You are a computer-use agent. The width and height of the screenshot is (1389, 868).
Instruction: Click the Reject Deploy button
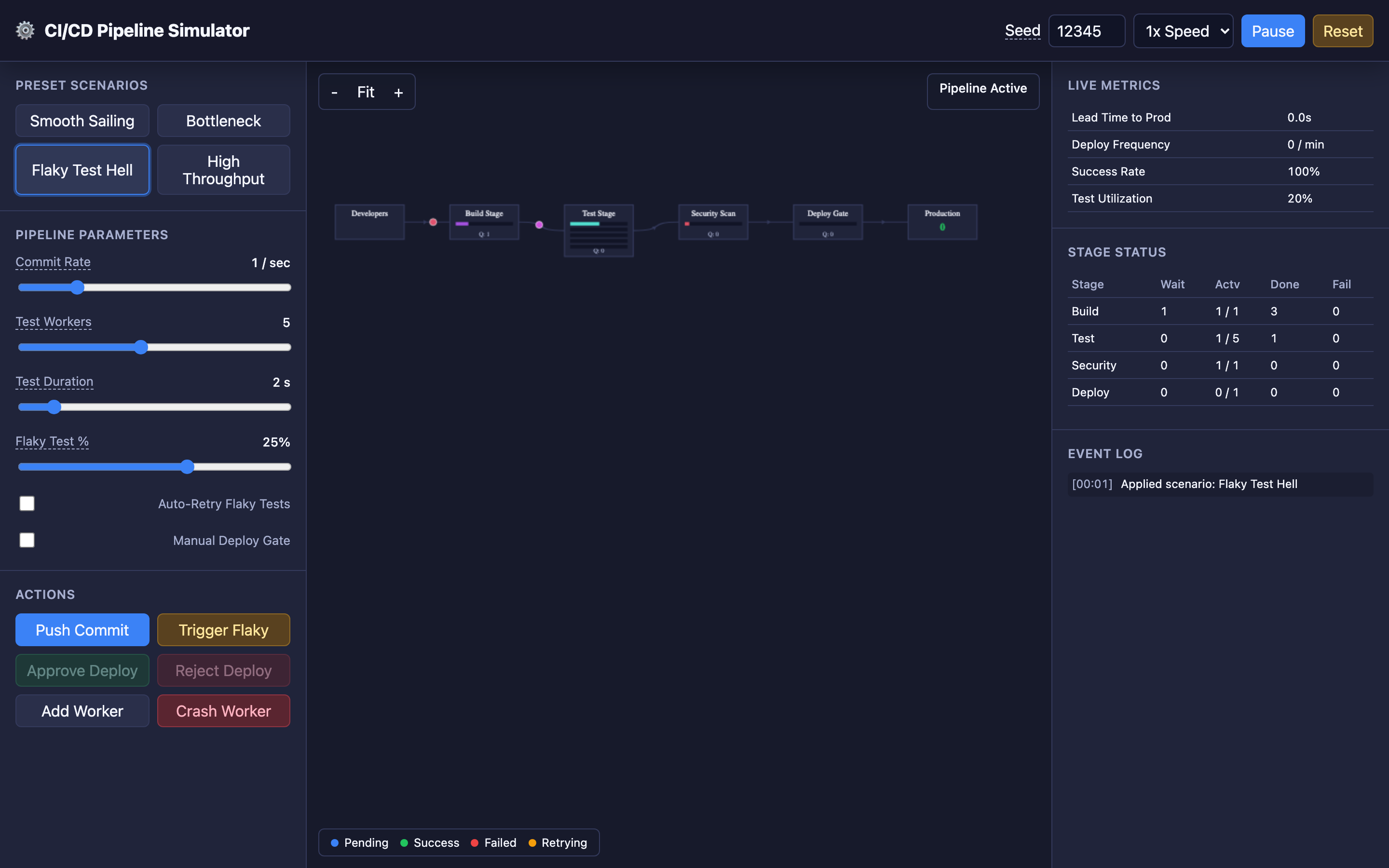tap(223, 670)
